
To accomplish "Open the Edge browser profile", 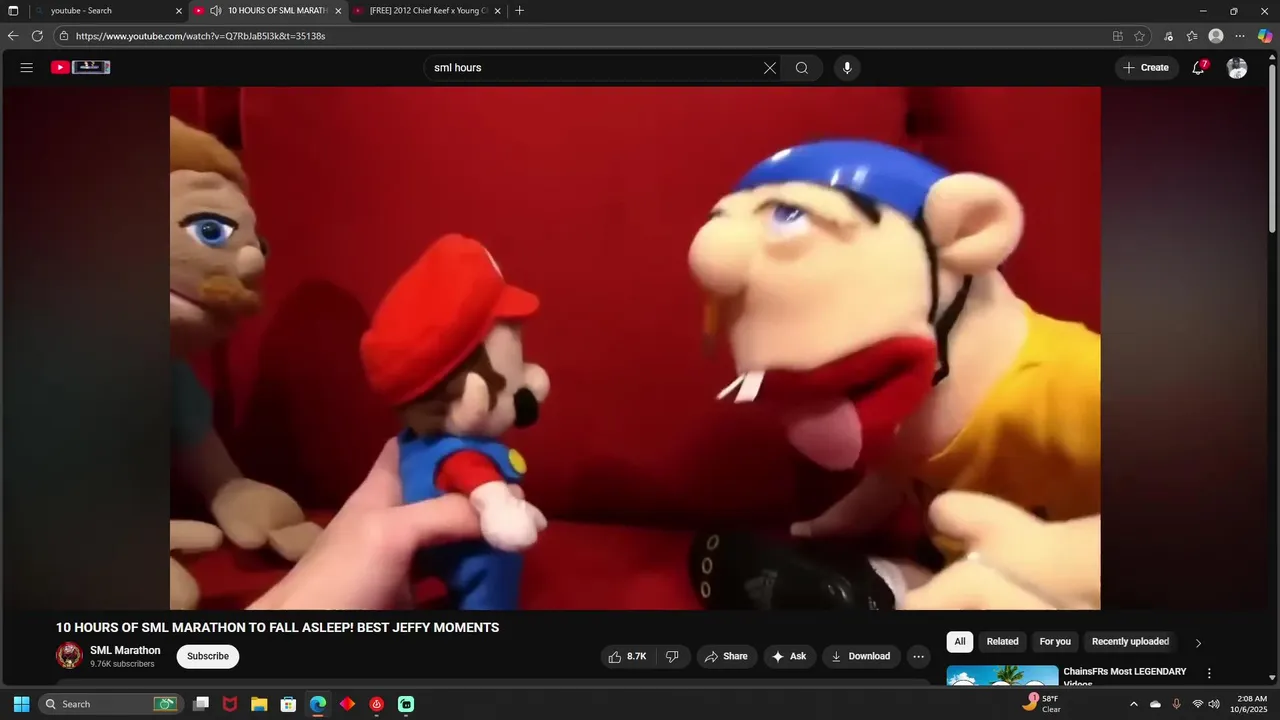I will (1216, 36).
